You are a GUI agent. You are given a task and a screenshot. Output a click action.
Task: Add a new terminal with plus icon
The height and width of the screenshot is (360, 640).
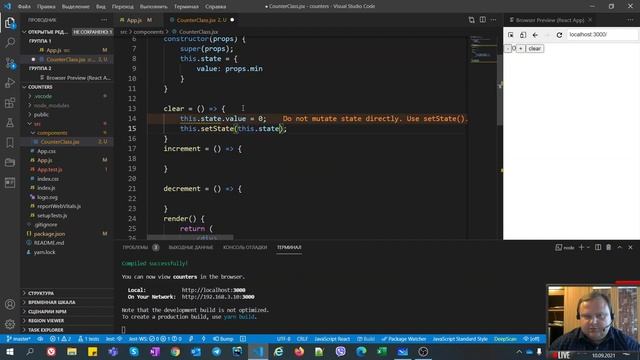point(581,247)
